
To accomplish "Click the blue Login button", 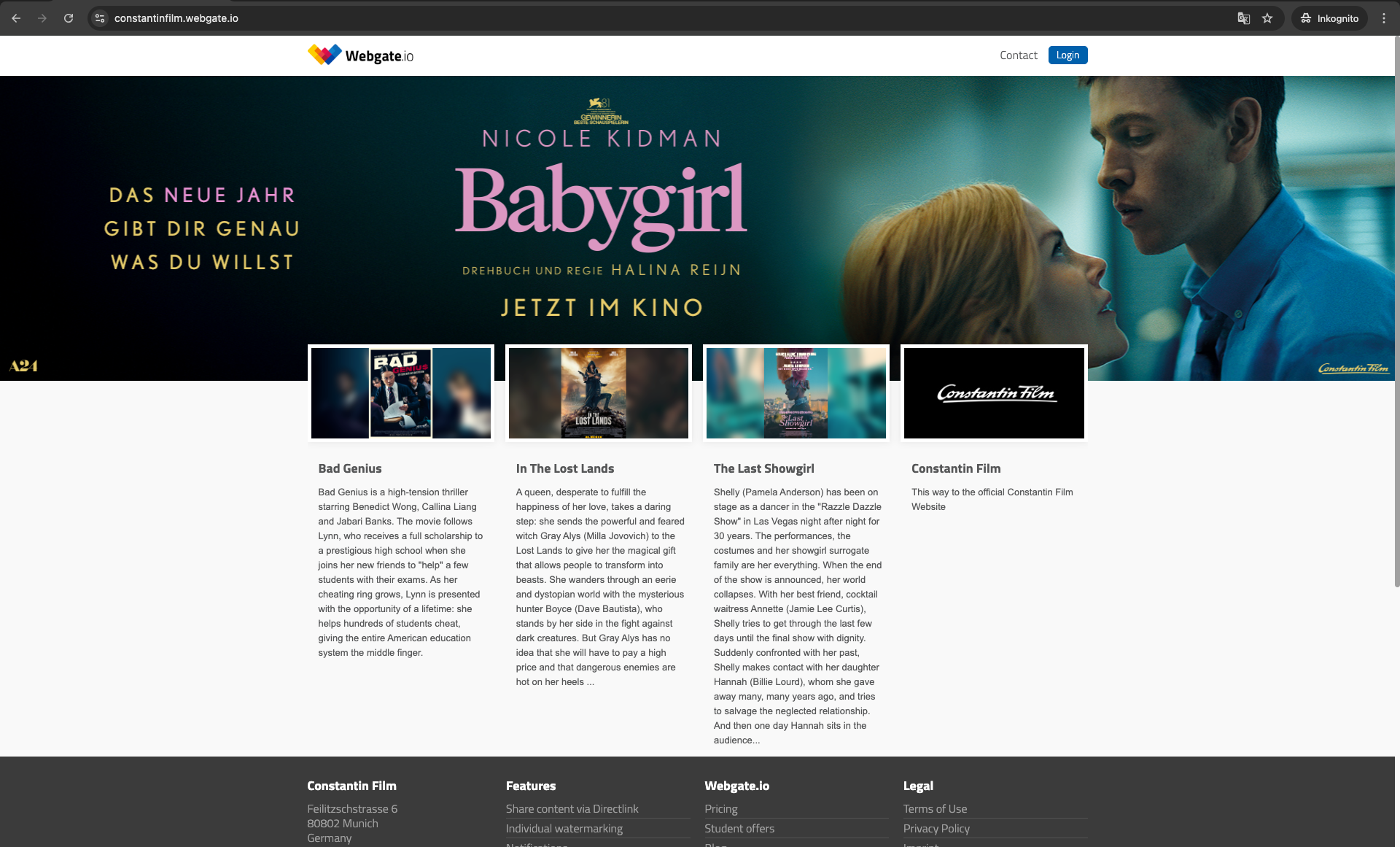I will (x=1067, y=55).
